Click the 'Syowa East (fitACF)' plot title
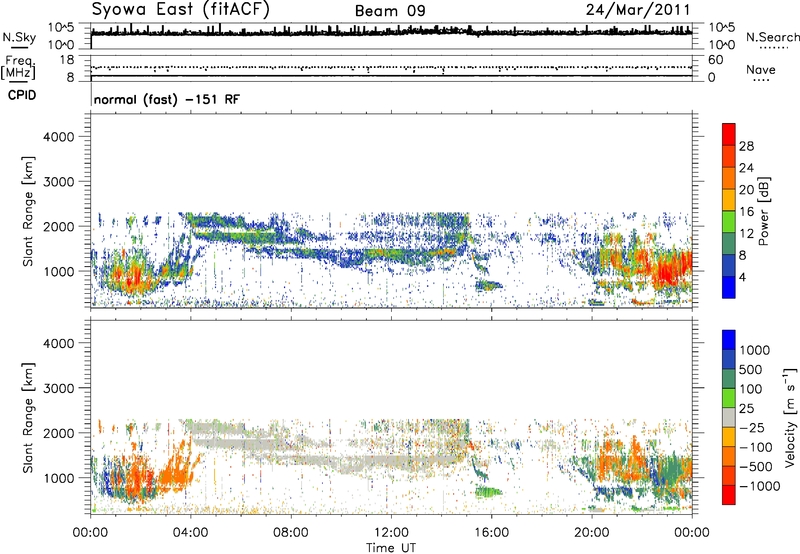Viewport: 800px width, 554px height. (181, 10)
